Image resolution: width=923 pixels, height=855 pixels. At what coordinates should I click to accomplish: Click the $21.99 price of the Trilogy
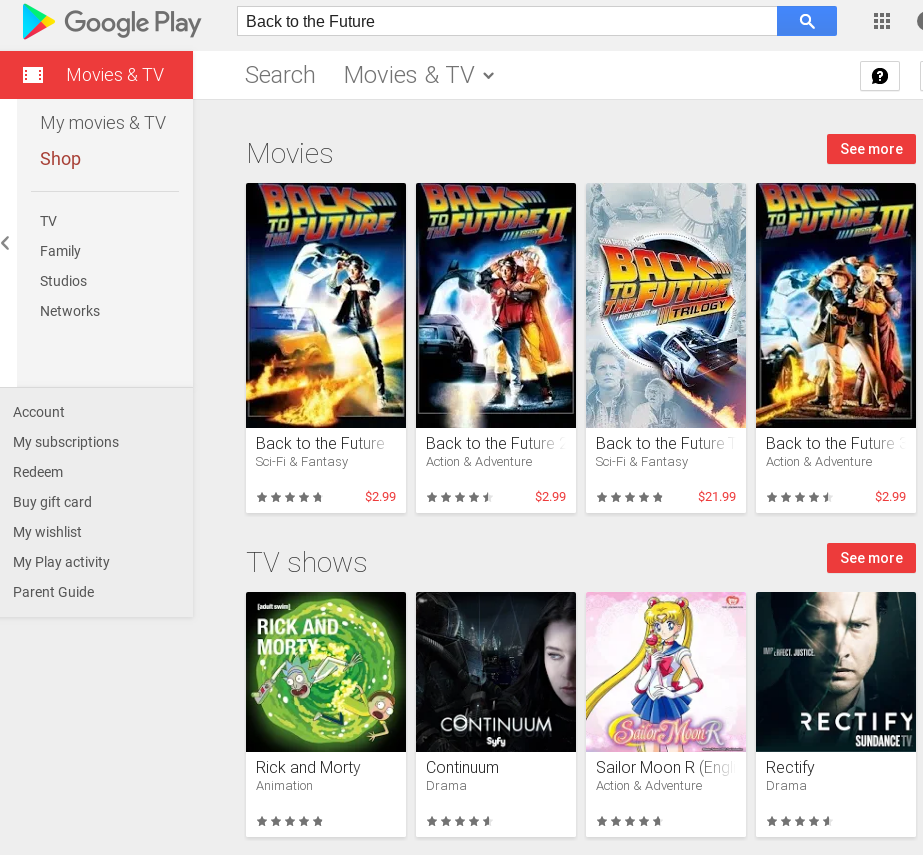pos(716,497)
